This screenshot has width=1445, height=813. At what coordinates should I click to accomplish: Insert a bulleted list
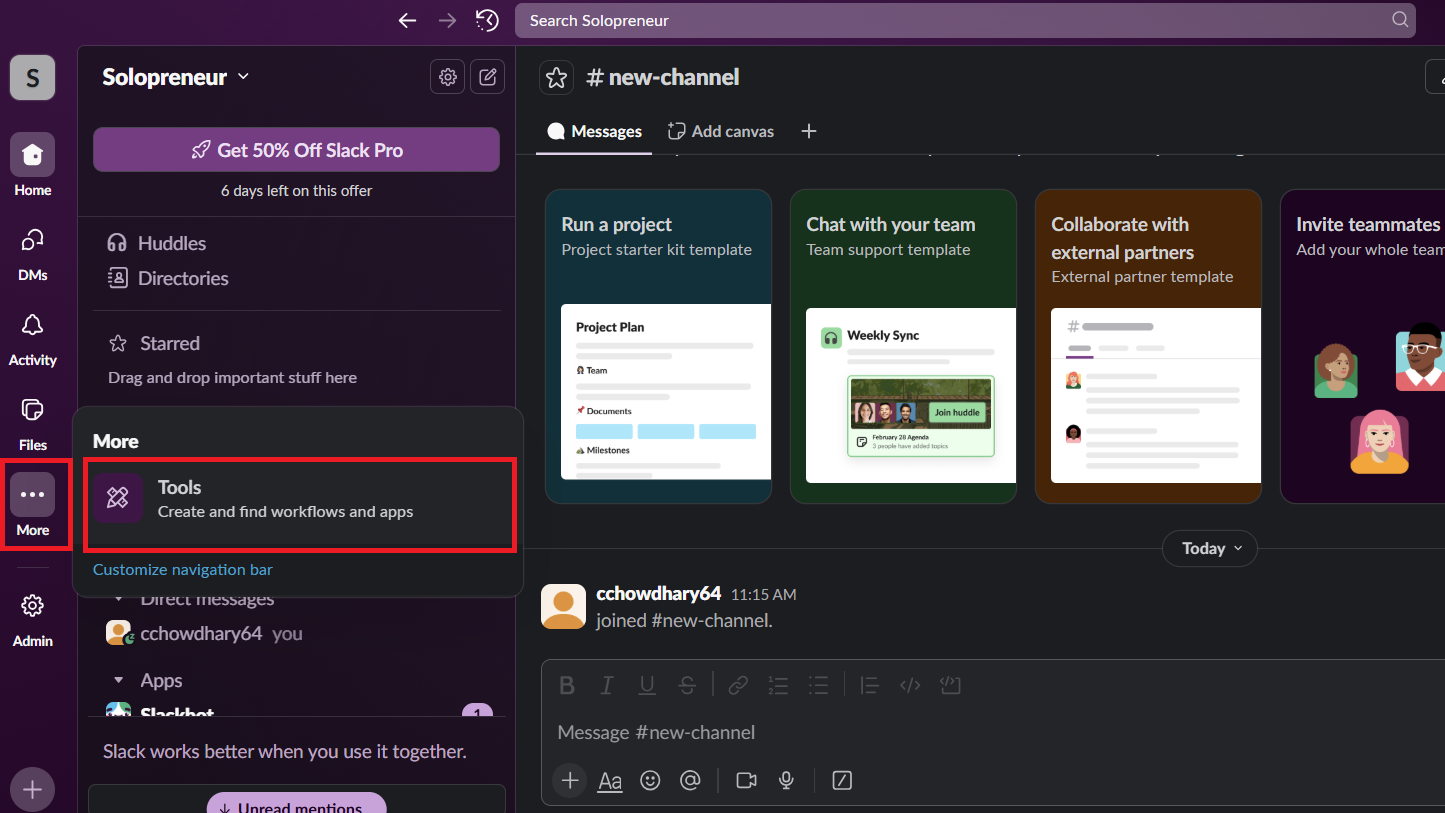[818, 685]
